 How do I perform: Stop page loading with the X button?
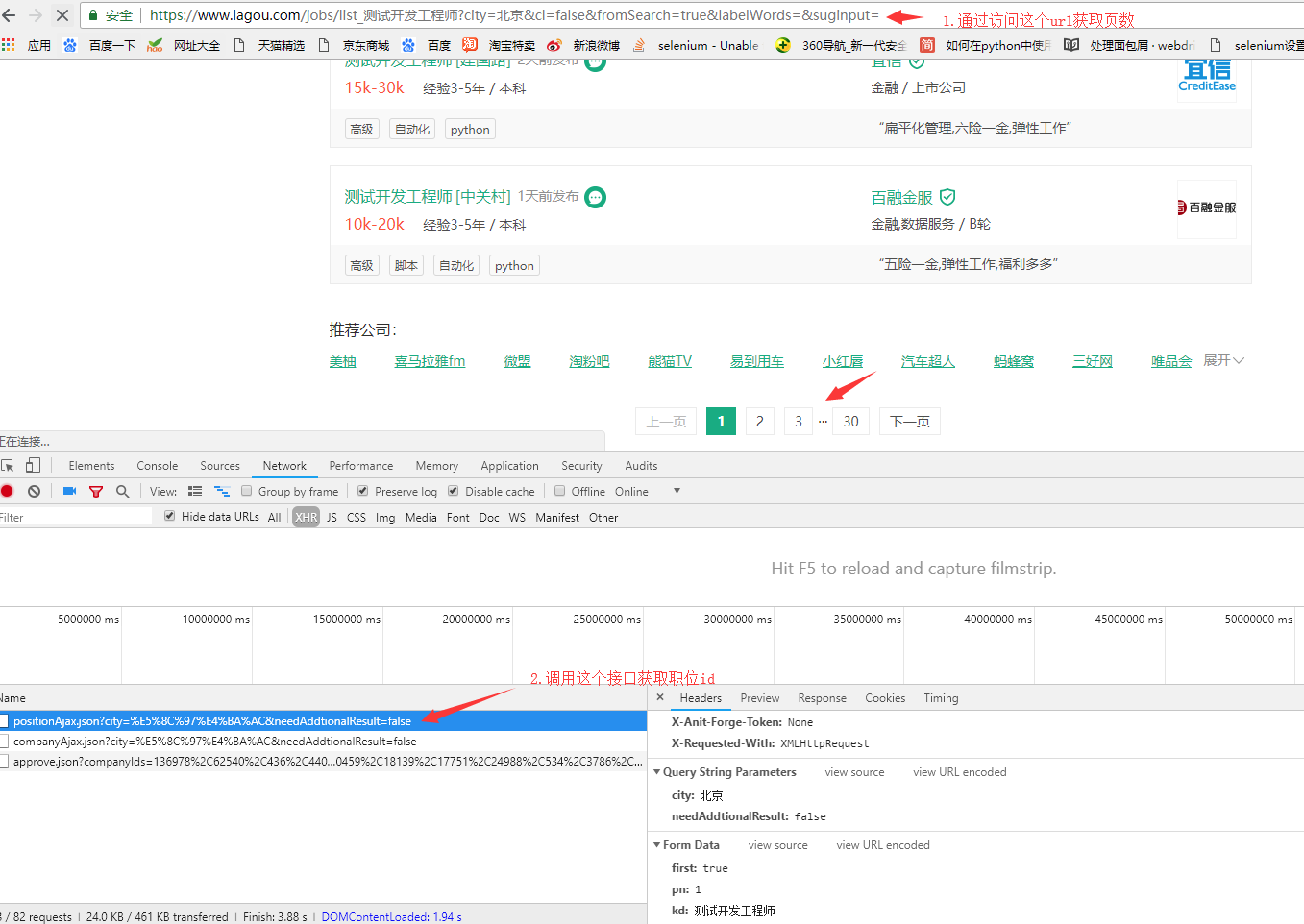pyautogui.click(x=62, y=15)
